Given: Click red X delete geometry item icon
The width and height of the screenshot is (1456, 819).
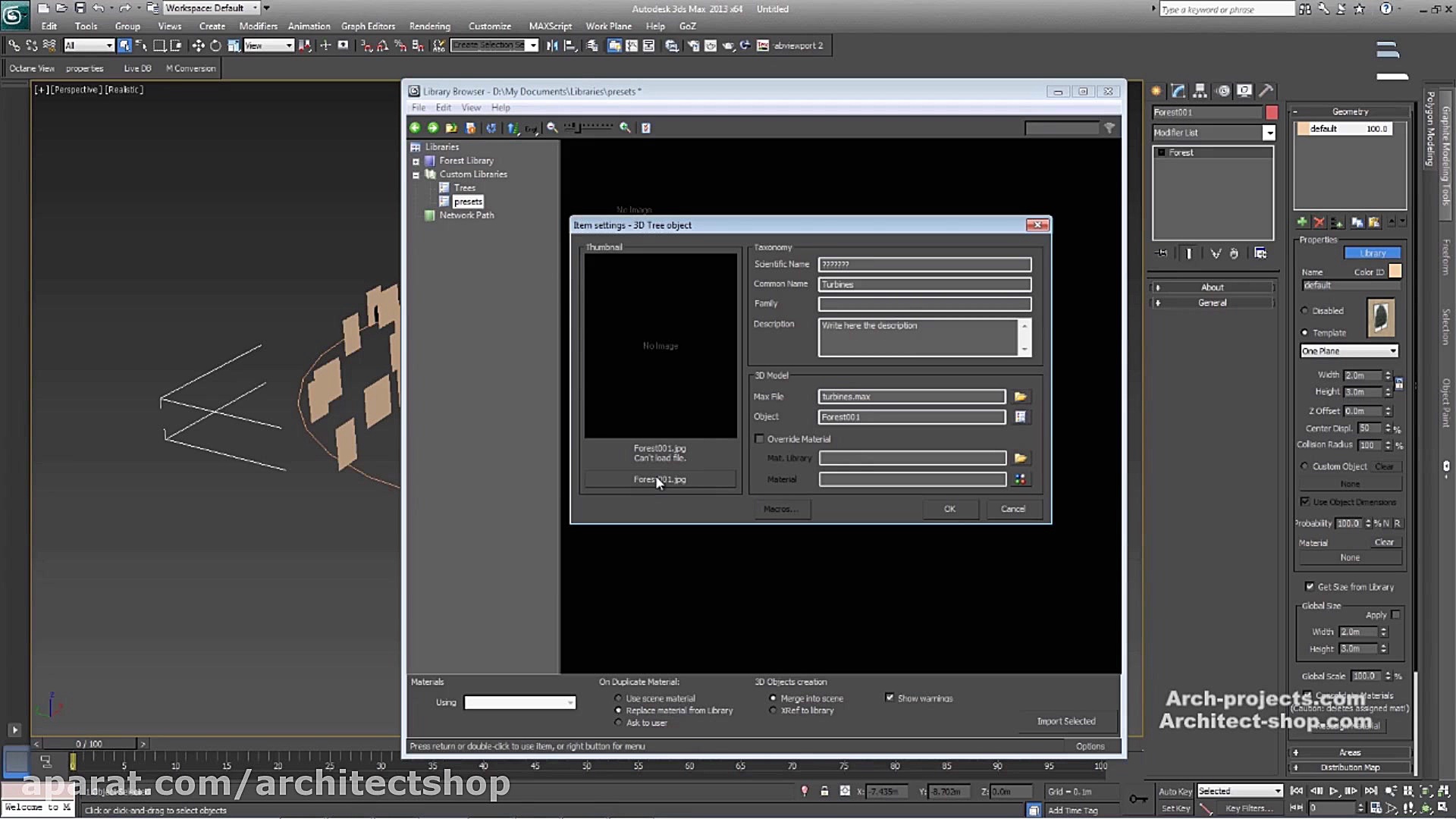Looking at the screenshot, I should click(1319, 222).
